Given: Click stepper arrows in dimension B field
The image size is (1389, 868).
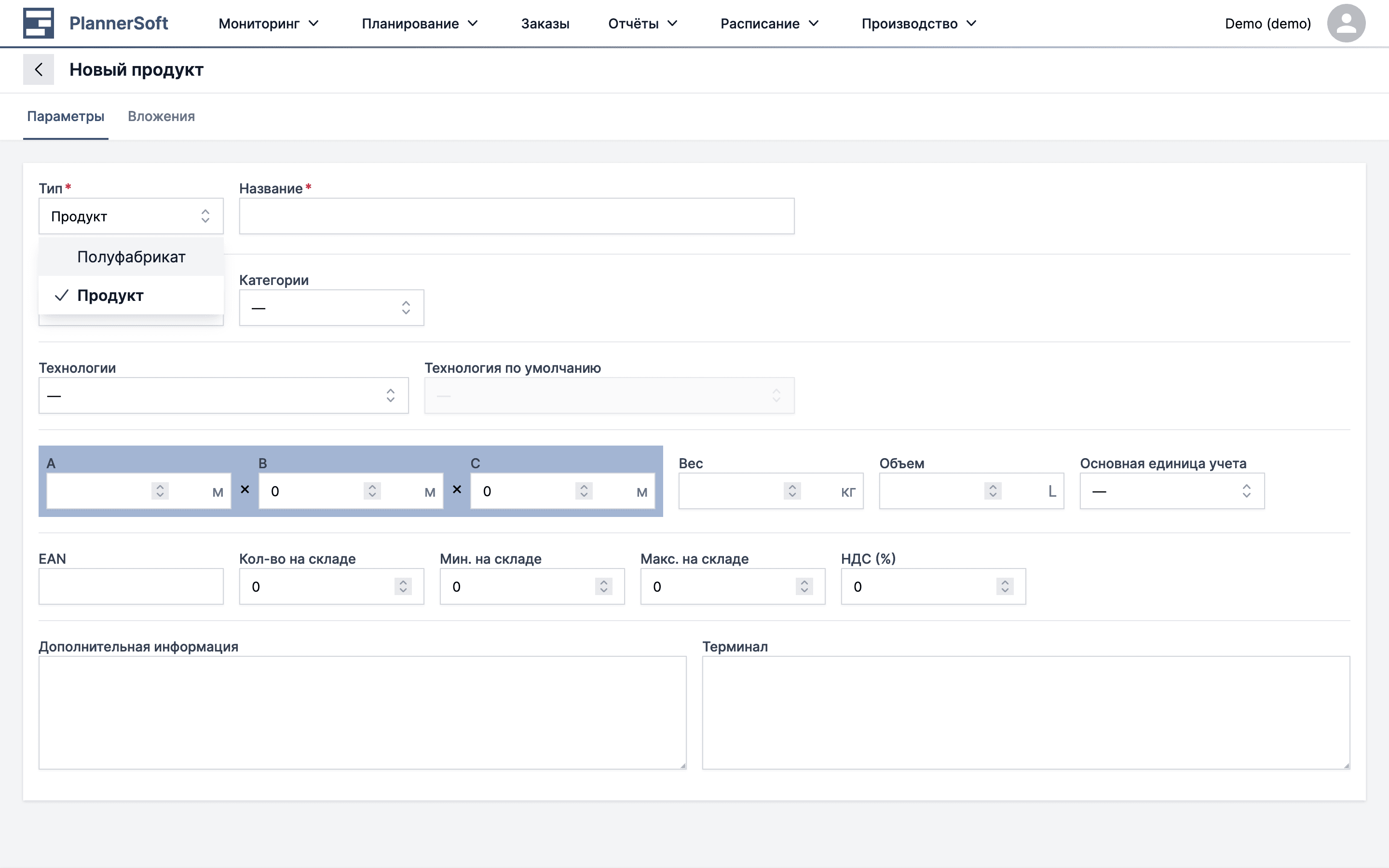Looking at the screenshot, I should tap(372, 491).
